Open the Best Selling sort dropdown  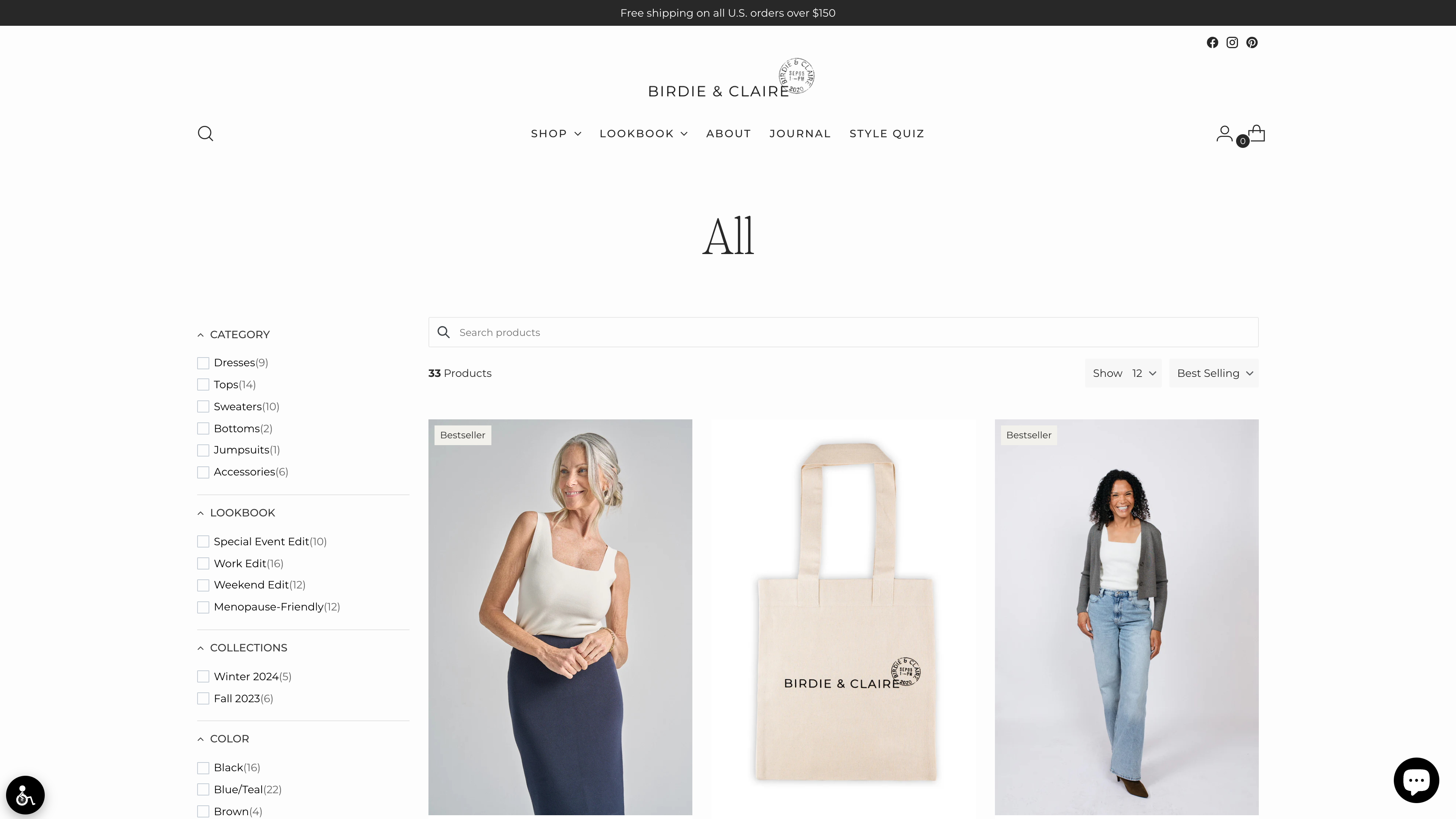(x=1213, y=373)
